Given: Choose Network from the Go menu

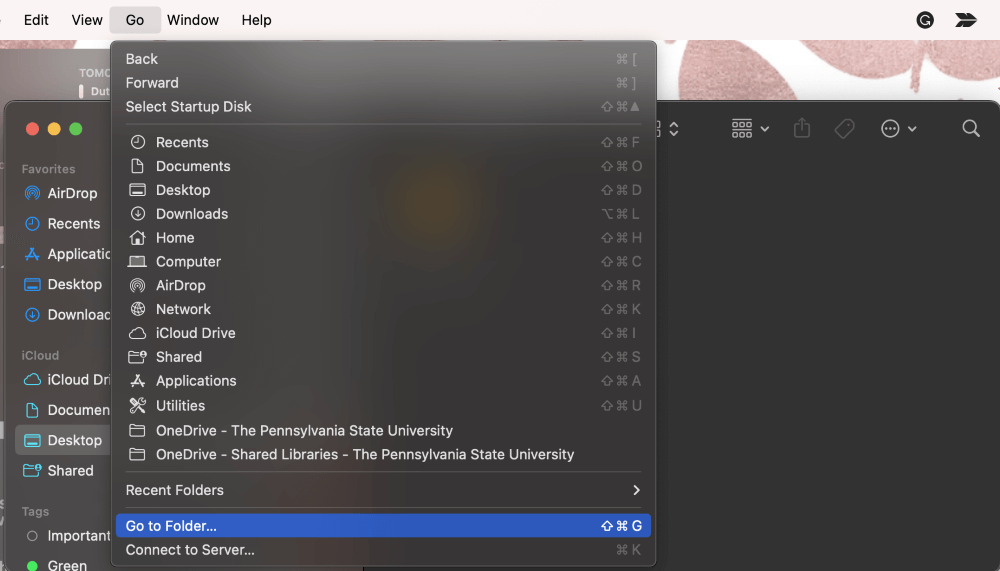Looking at the screenshot, I should [183, 309].
